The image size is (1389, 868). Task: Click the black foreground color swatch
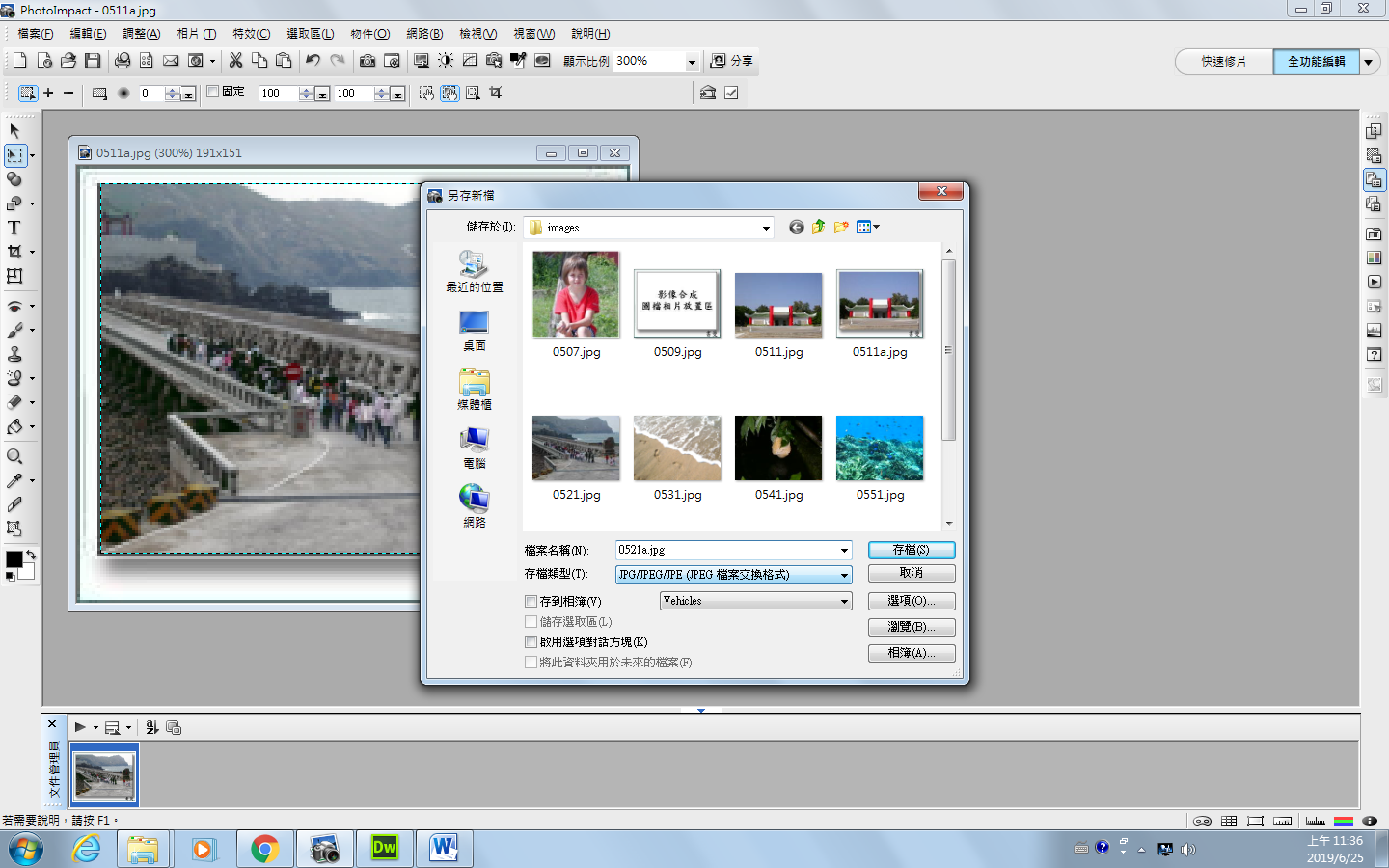point(14,560)
